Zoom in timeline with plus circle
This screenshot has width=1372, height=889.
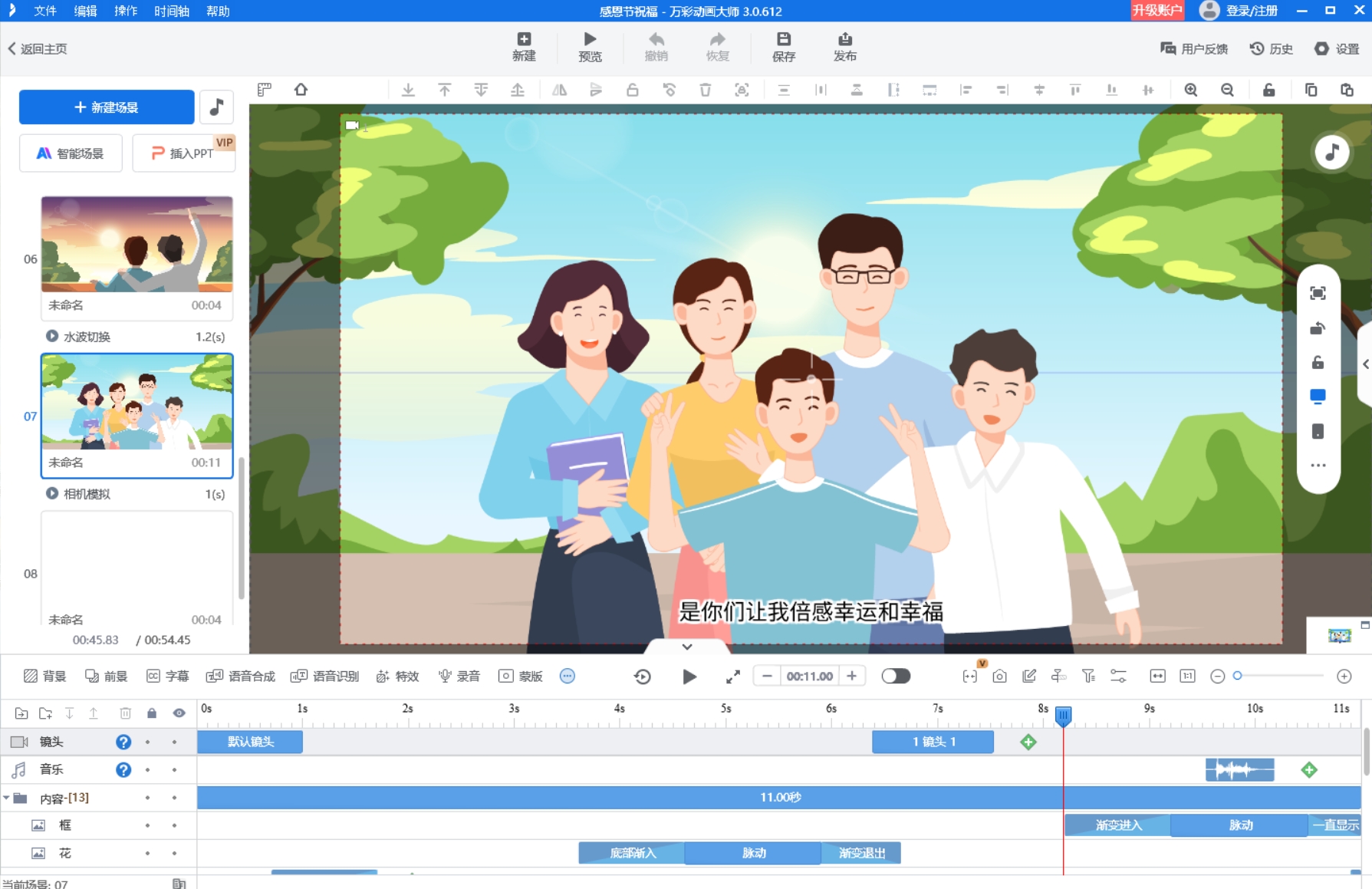click(1344, 676)
